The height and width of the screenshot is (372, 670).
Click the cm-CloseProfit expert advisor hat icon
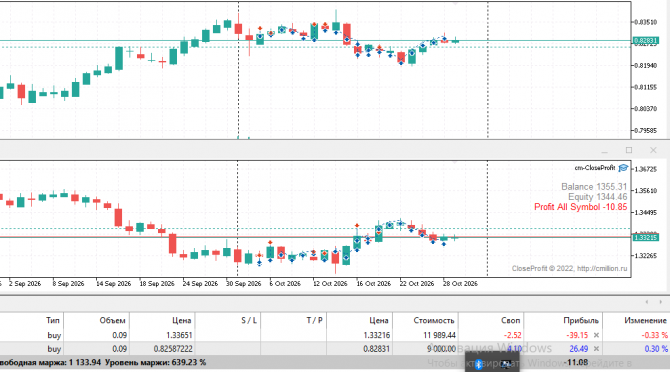coord(623,168)
